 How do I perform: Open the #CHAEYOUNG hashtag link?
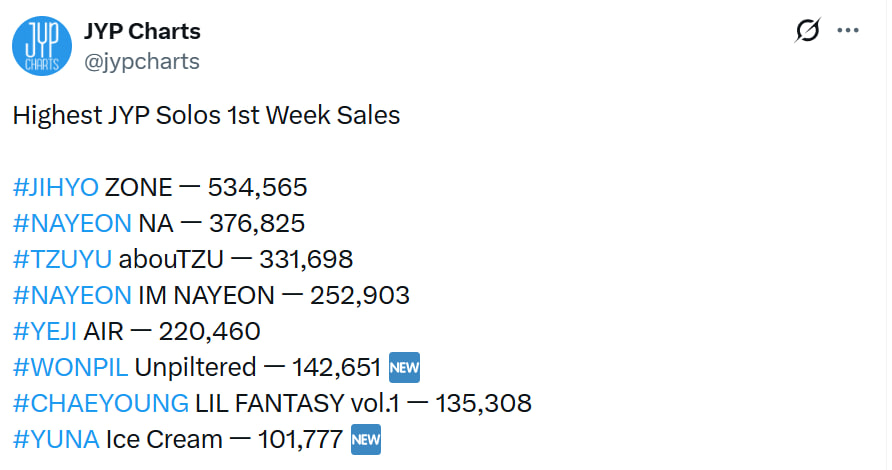(100, 403)
